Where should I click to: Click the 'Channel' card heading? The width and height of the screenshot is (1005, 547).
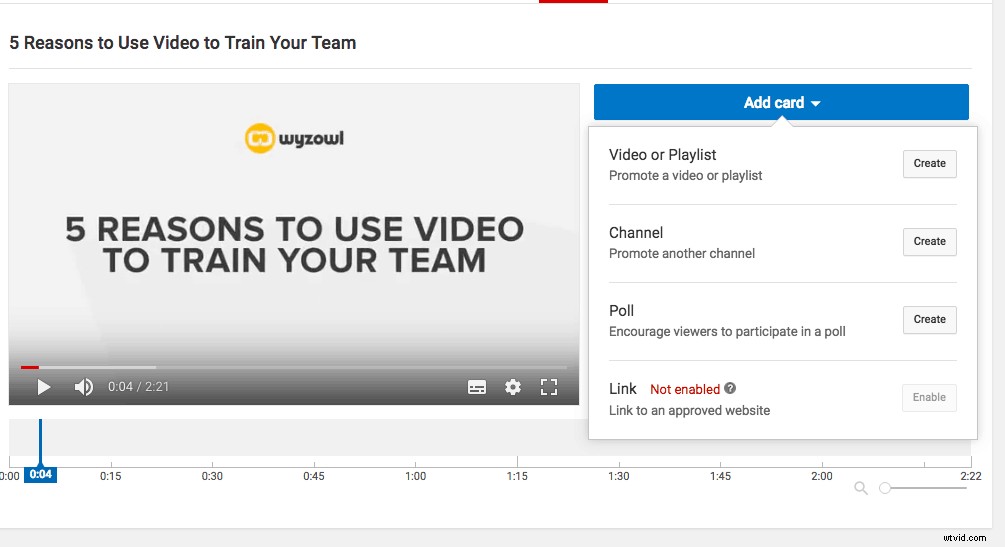coord(636,233)
